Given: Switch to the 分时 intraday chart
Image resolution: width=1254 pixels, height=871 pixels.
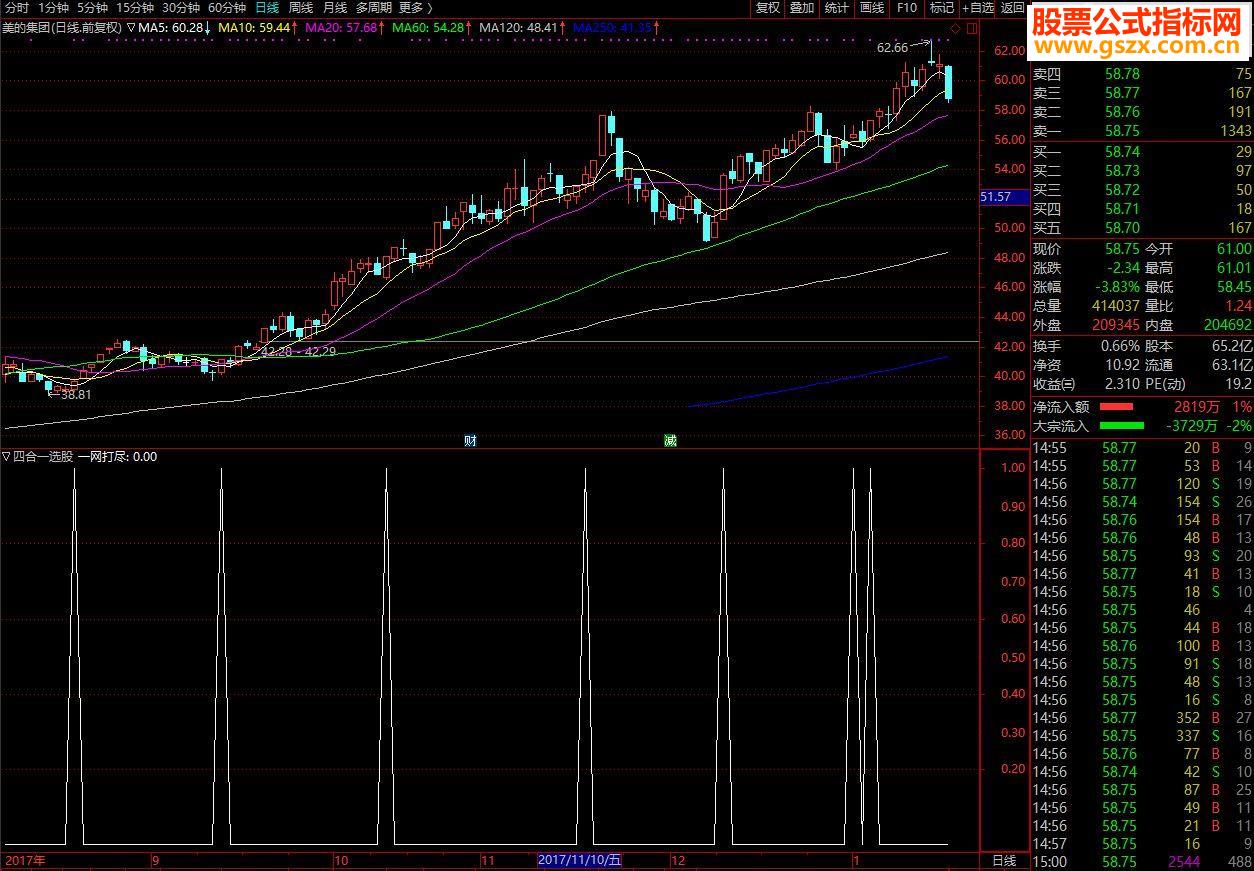Looking at the screenshot, I should click(x=17, y=8).
